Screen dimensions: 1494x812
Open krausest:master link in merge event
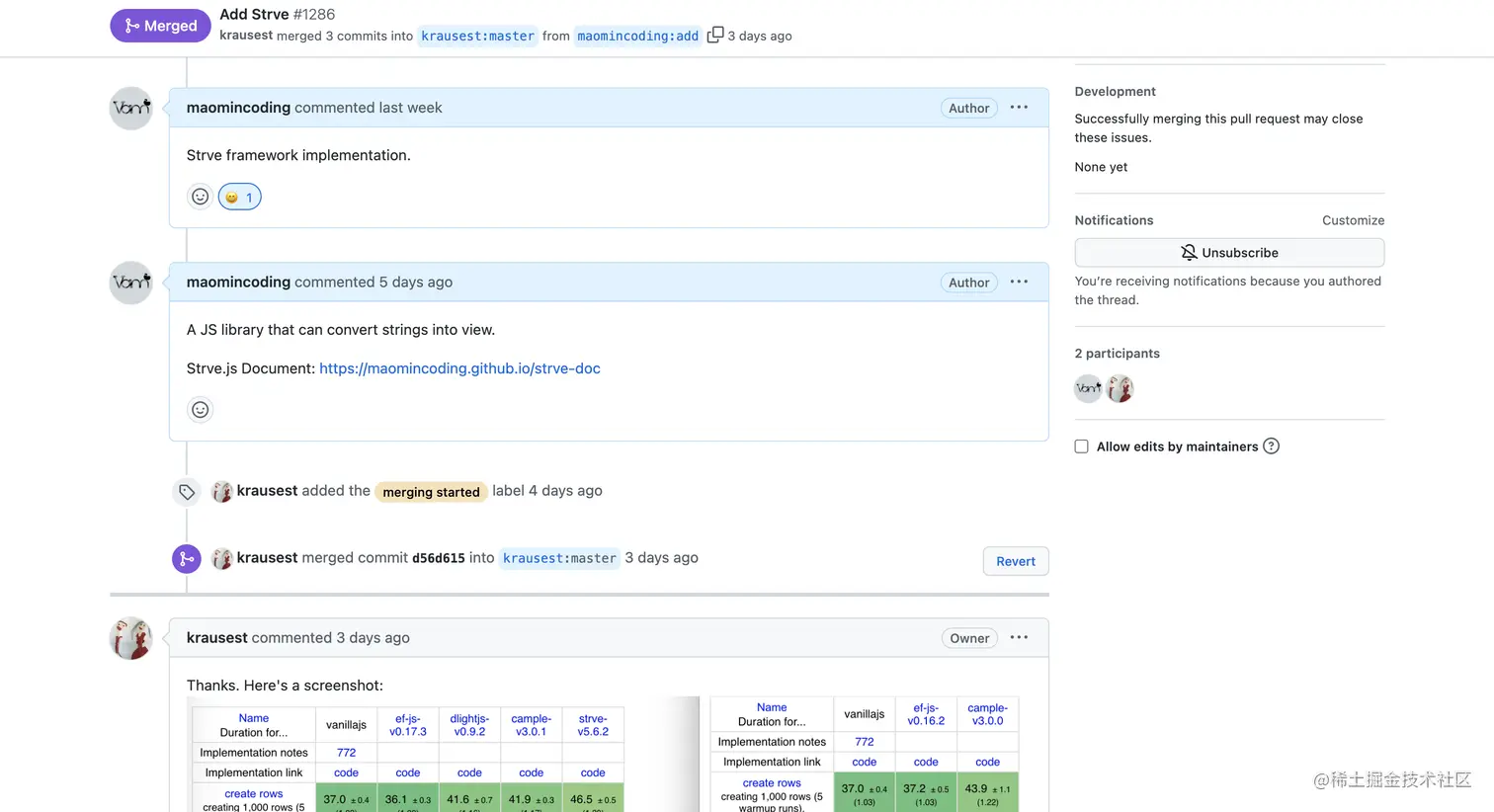pyautogui.click(x=559, y=558)
